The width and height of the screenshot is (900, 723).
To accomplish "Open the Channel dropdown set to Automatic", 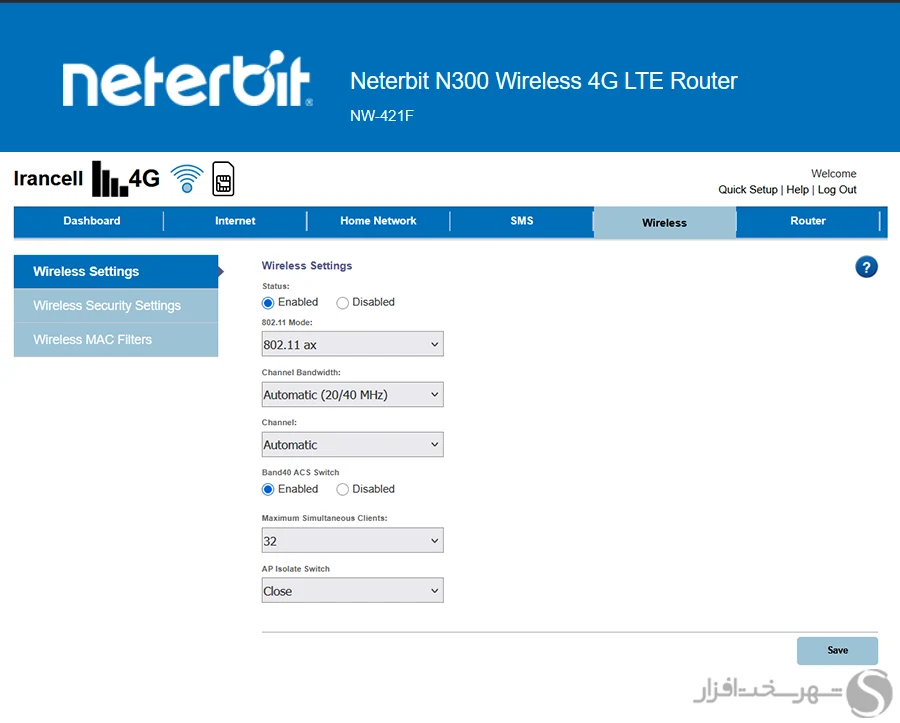I will (352, 445).
